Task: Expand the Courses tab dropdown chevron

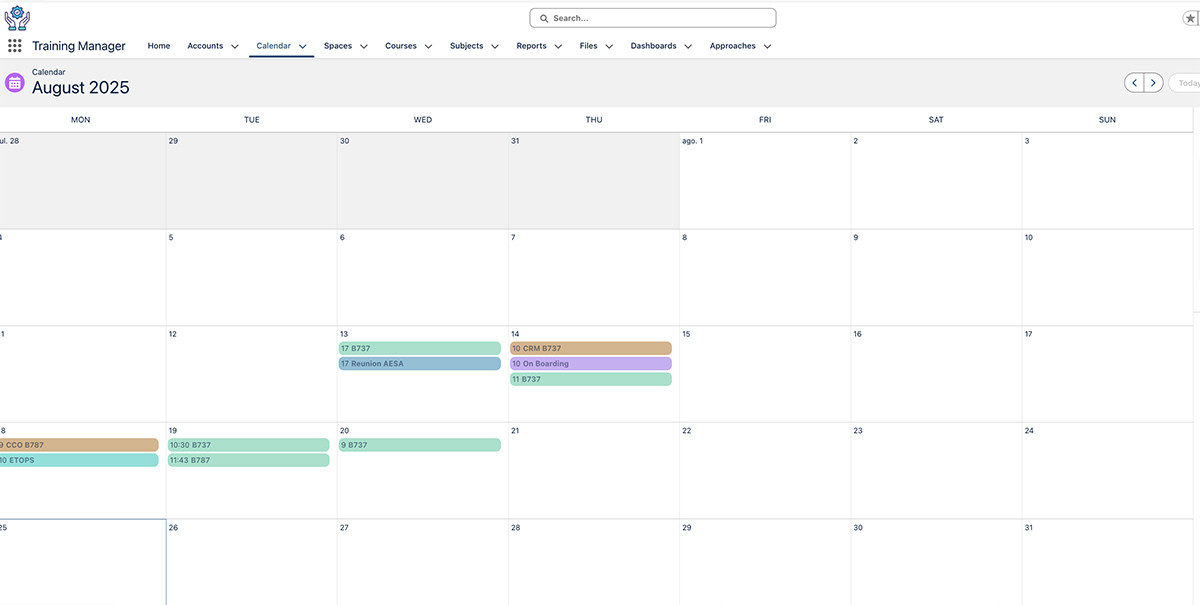Action: pos(428,46)
